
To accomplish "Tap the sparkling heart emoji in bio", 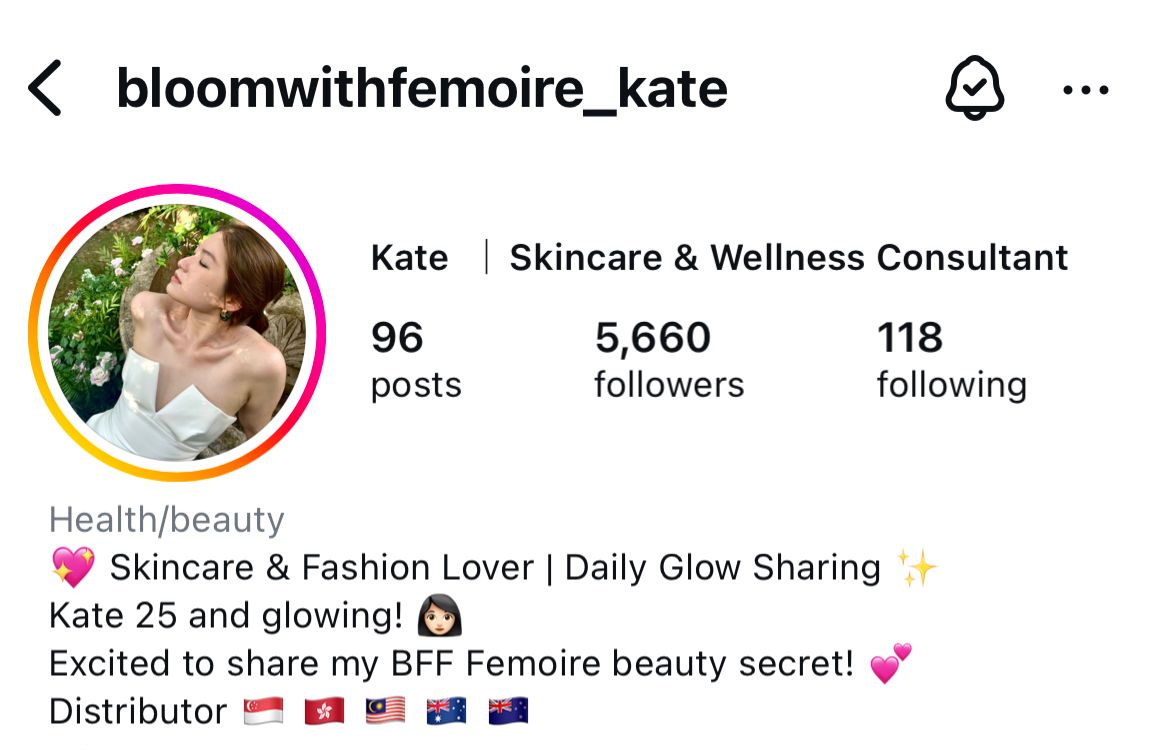I will pyautogui.click(x=73, y=567).
